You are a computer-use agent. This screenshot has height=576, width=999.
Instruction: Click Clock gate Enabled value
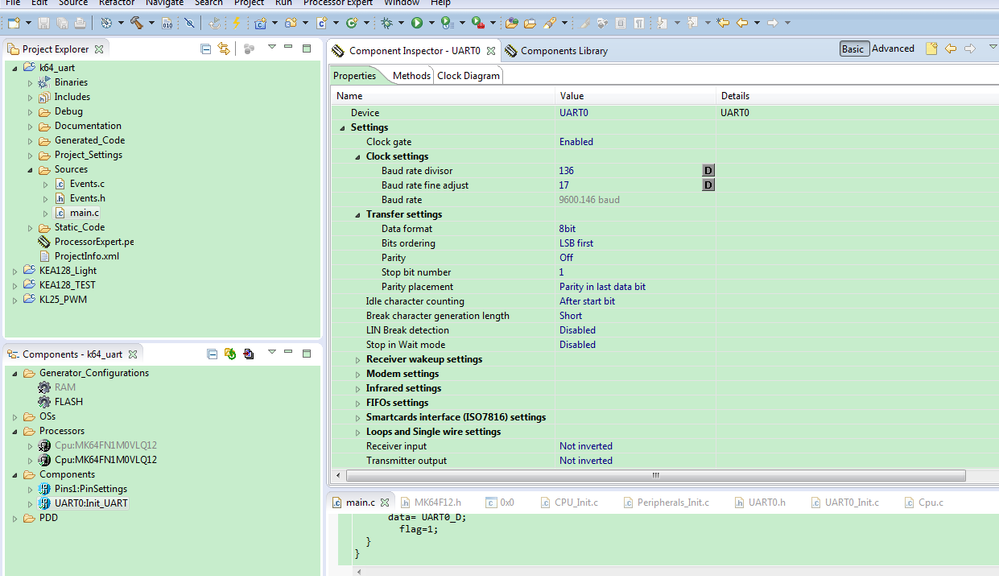click(576, 141)
